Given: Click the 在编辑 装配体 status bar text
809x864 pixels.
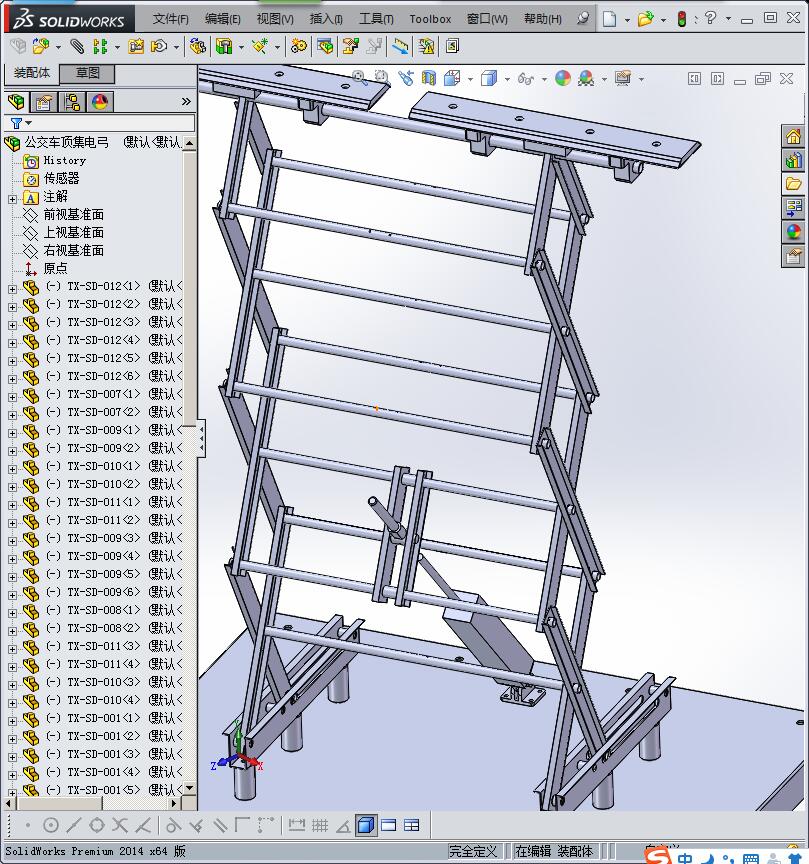Looking at the screenshot, I should [553, 851].
